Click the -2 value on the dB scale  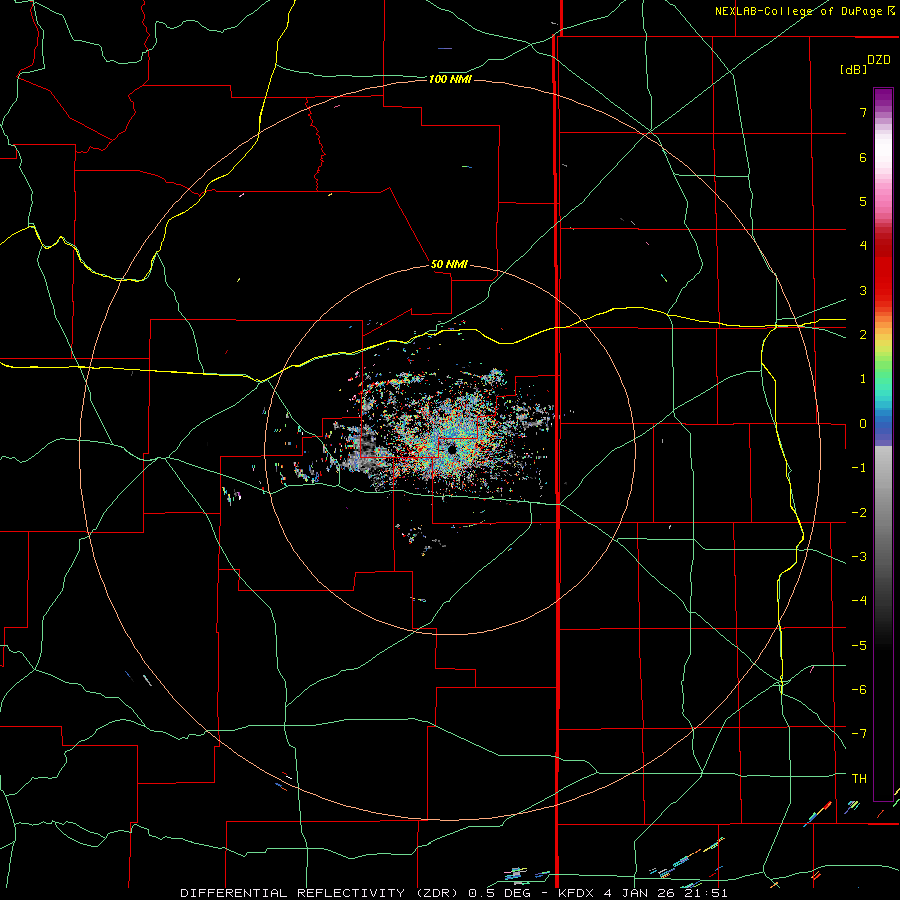click(859, 513)
